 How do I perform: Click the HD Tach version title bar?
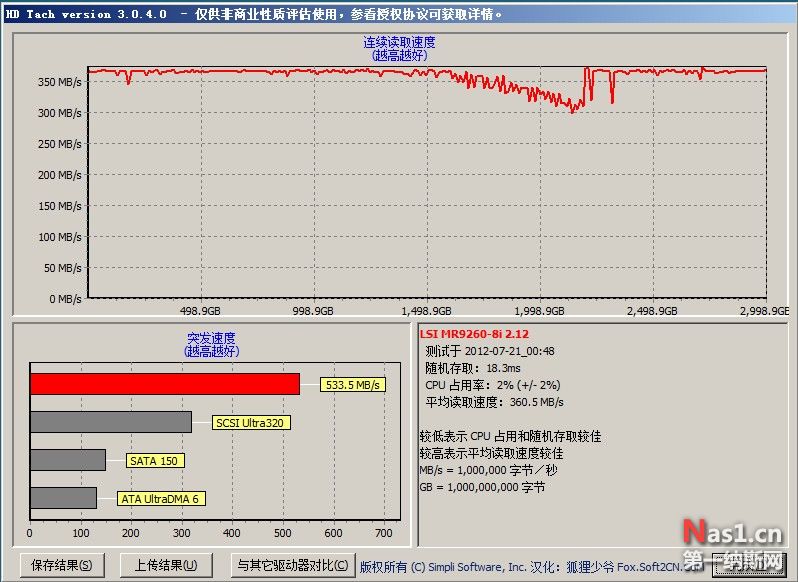click(x=399, y=14)
